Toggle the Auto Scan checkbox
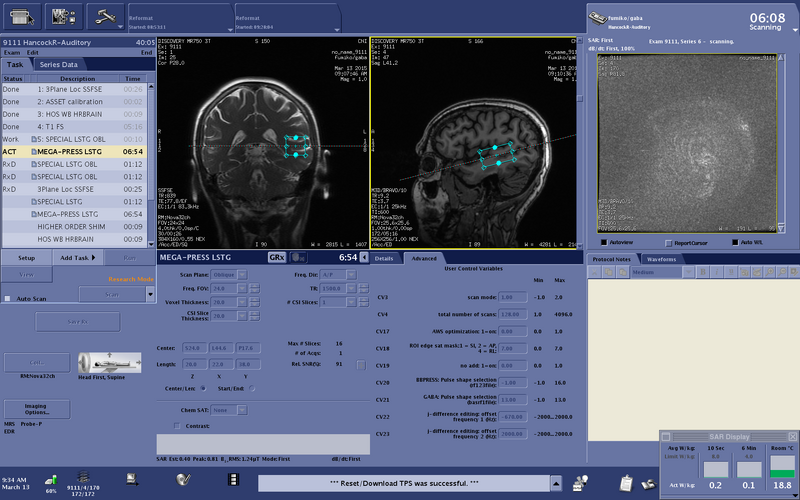This screenshot has height=500, width=800. click(8, 298)
